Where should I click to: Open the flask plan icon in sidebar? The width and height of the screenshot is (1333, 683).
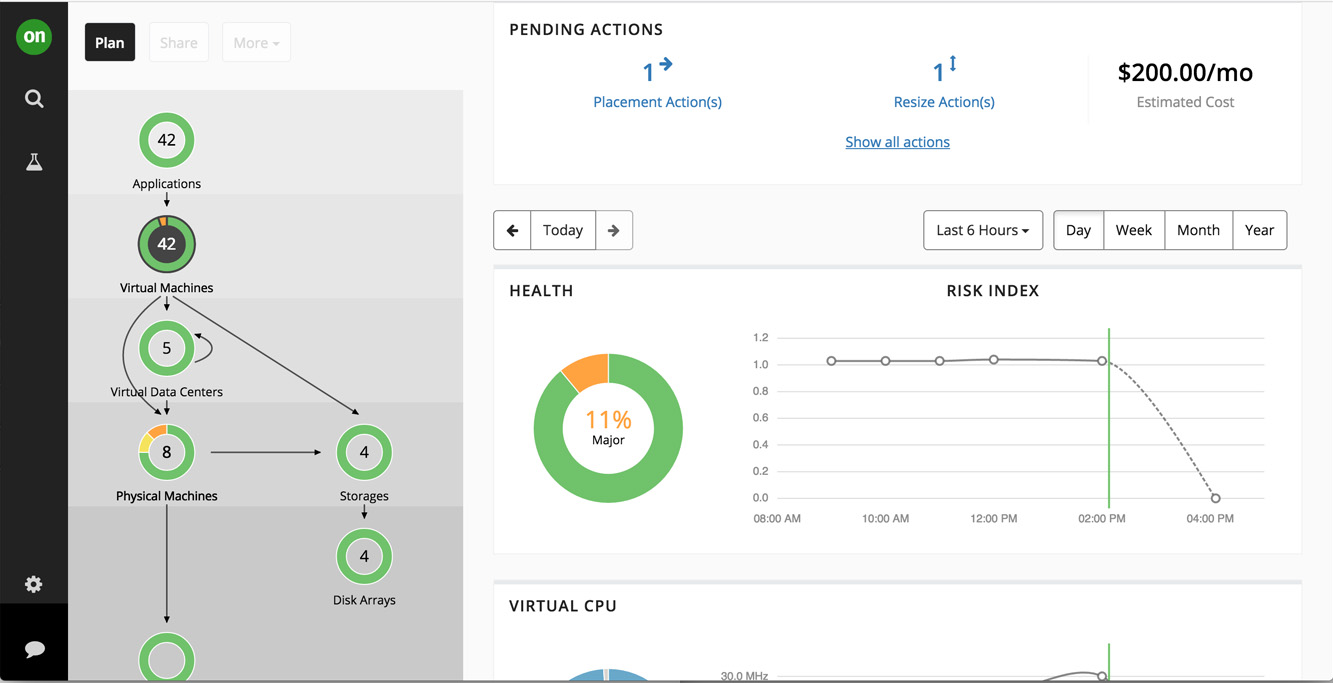pos(34,162)
